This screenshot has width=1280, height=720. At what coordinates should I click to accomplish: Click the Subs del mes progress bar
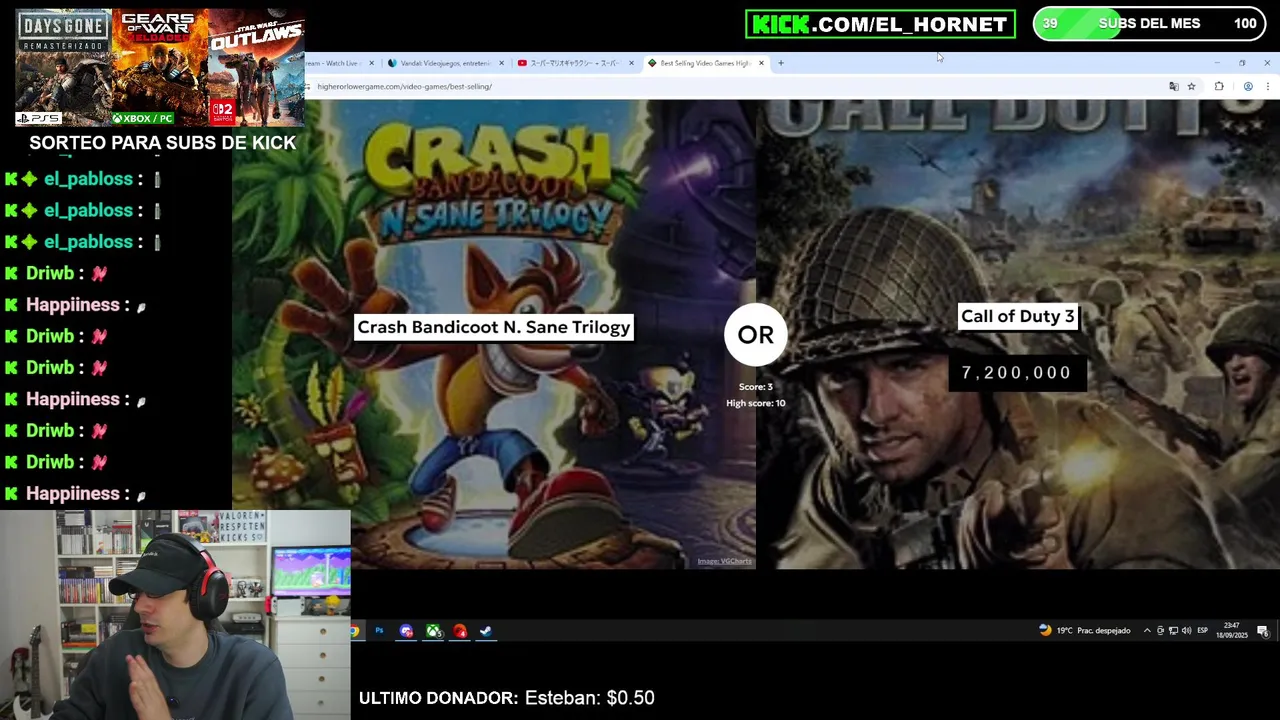point(1149,24)
